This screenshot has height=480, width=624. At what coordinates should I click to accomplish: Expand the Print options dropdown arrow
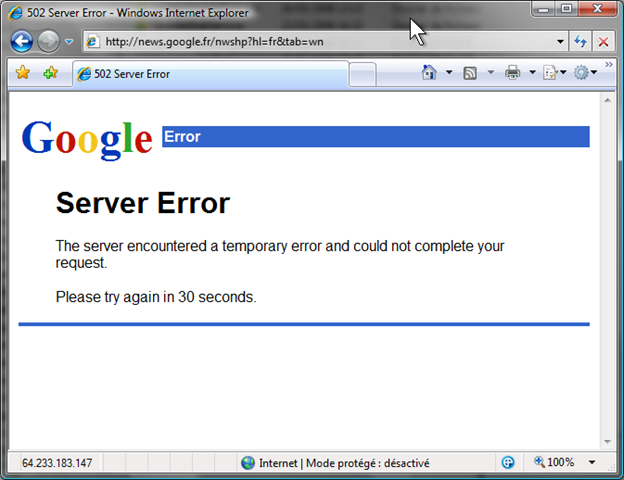(532, 72)
